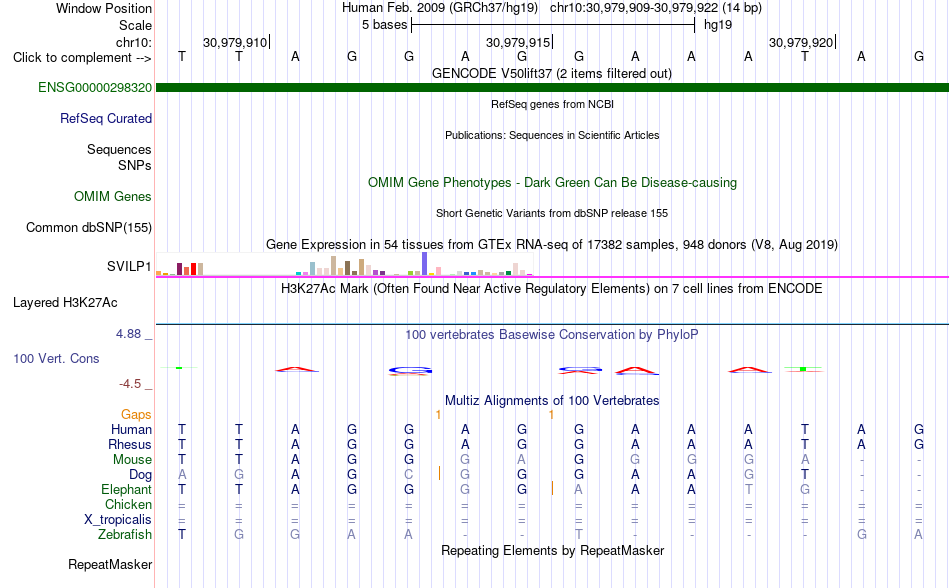
Task: Click the orange insertion bar in Dog row
Action: point(439,474)
